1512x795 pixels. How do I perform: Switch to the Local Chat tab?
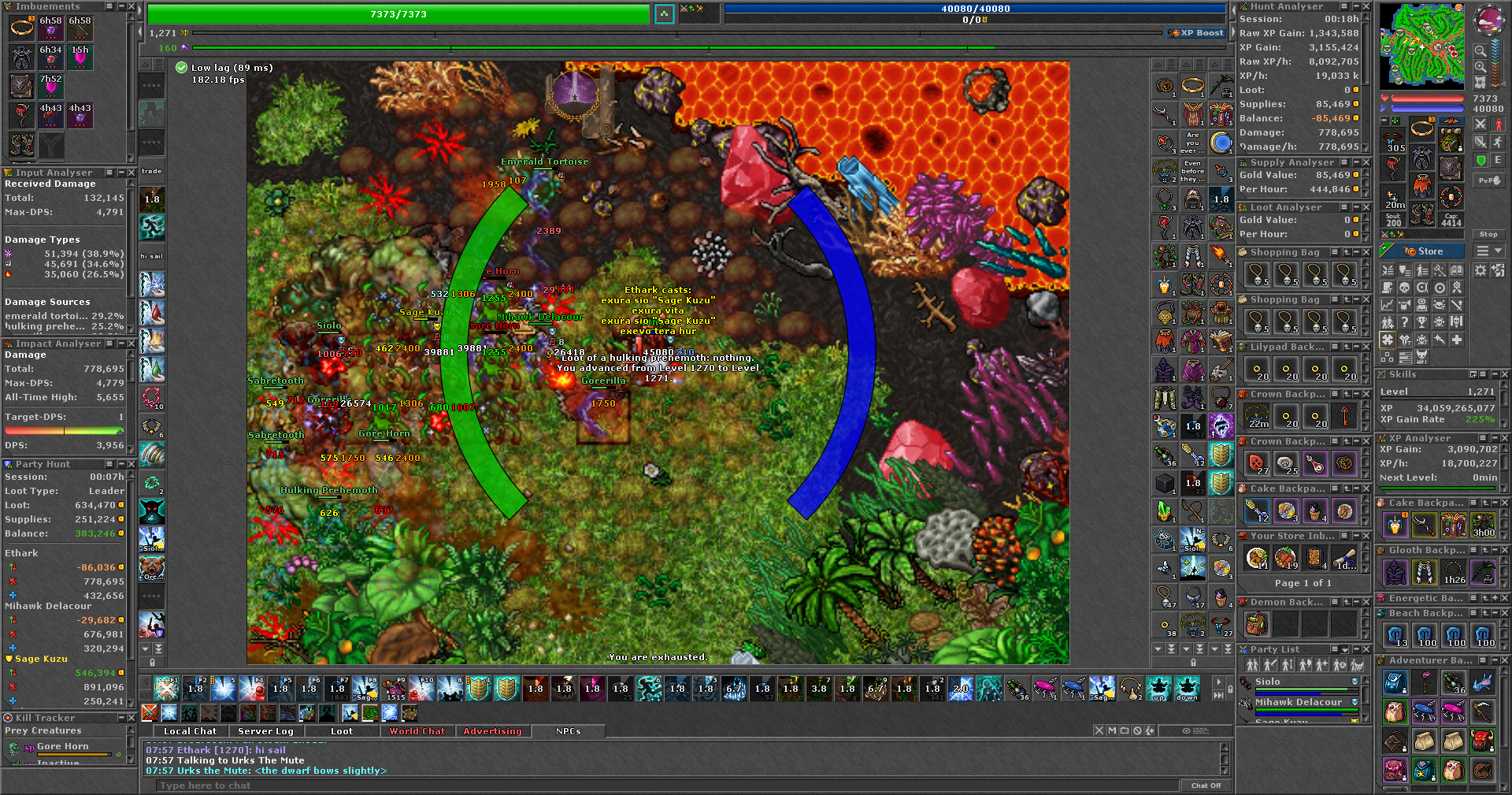[x=190, y=731]
